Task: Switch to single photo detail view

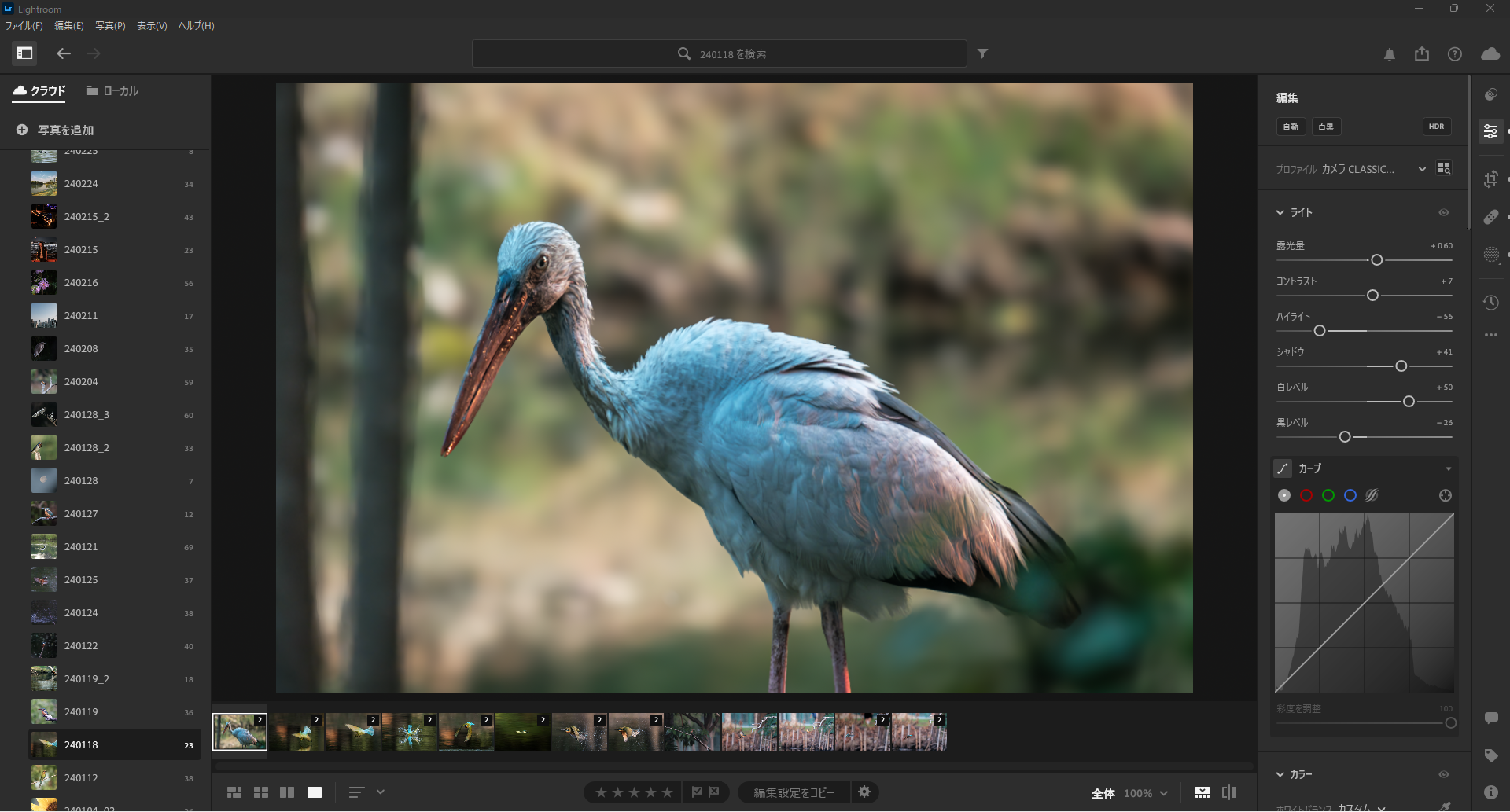Action: pyautogui.click(x=315, y=792)
